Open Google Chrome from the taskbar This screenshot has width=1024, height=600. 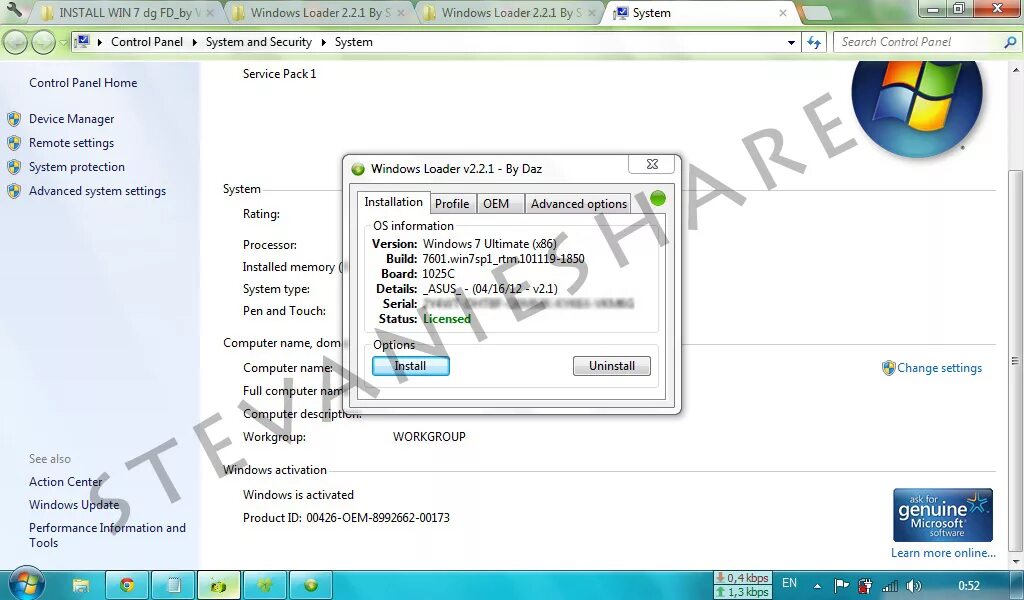pos(127,585)
